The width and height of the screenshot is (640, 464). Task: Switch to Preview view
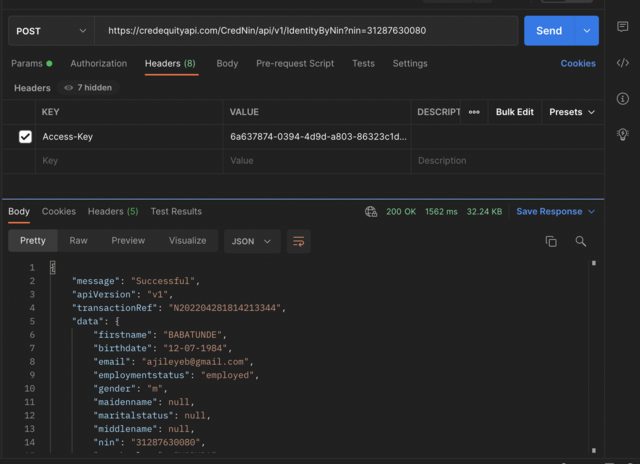128,241
